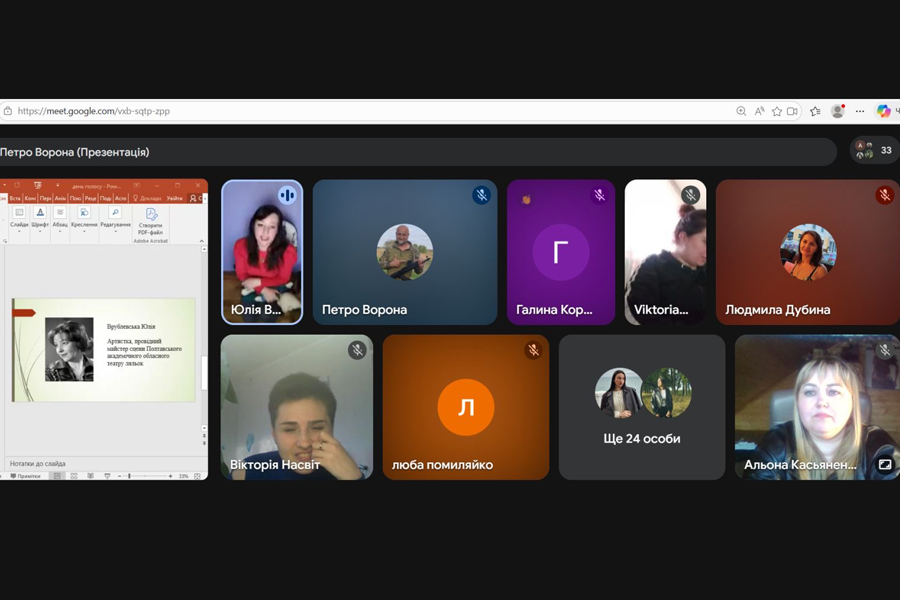Select the Вікторія Насвіт video tile
Image resolution: width=900 pixels, height=600 pixels.
297,407
